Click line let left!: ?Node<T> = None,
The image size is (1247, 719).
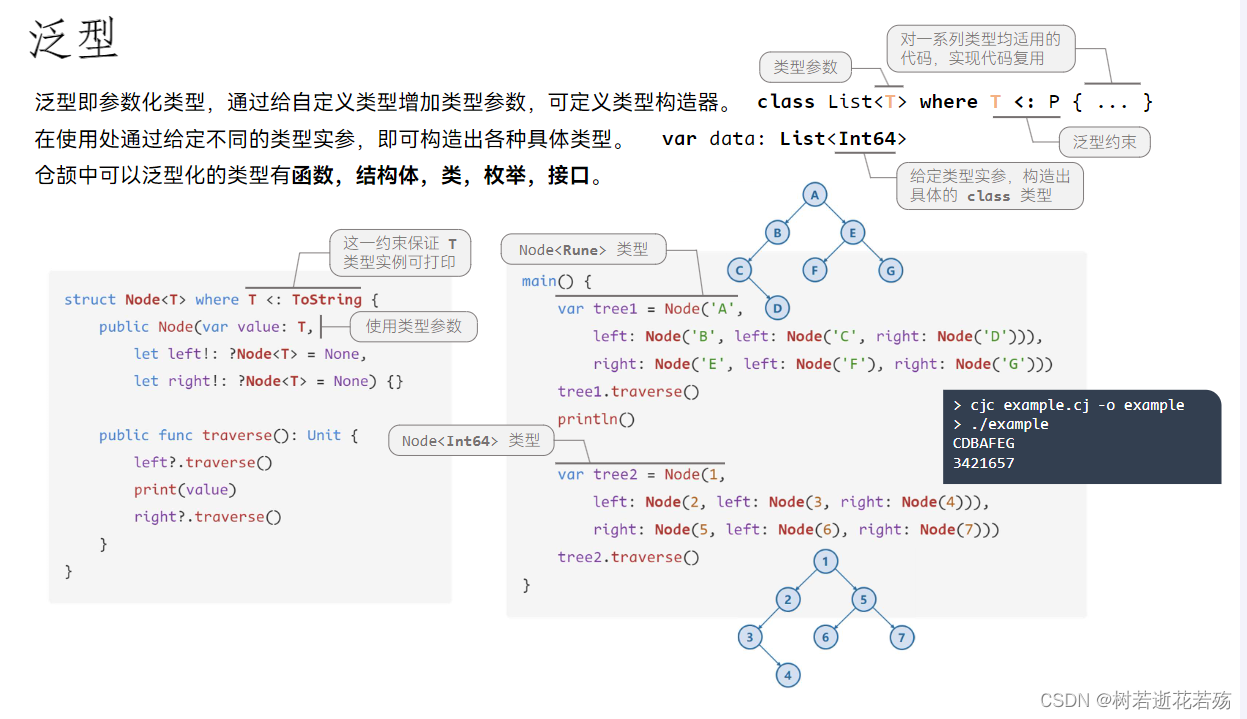[x=250, y=353]
